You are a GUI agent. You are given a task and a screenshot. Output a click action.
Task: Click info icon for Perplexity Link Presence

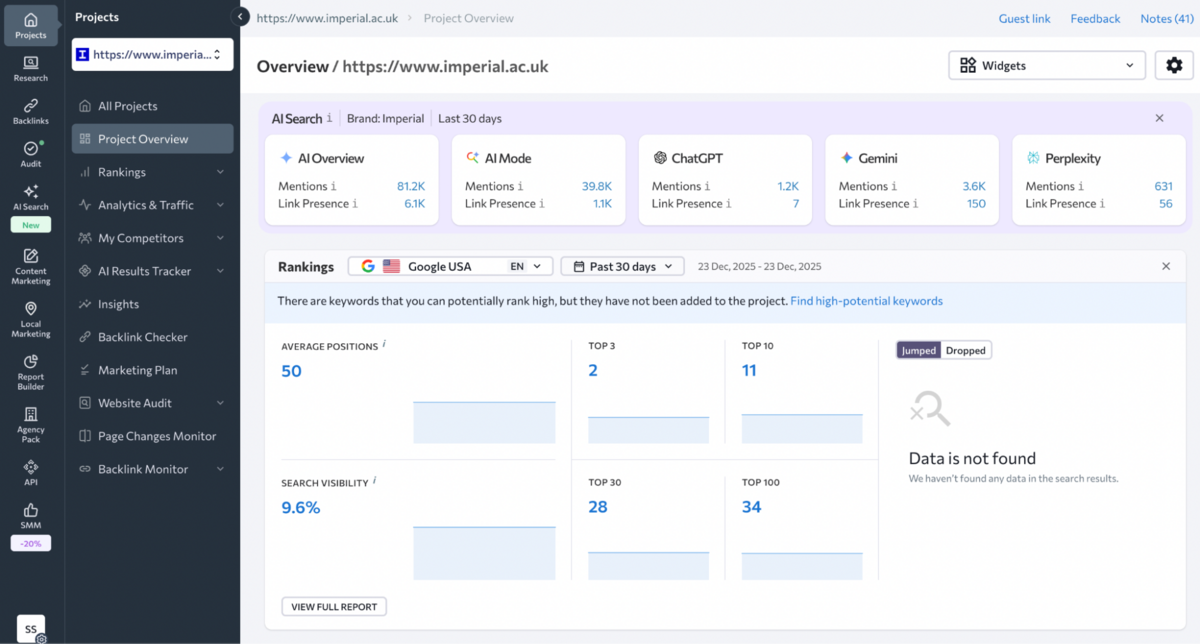click(1103, 203)
